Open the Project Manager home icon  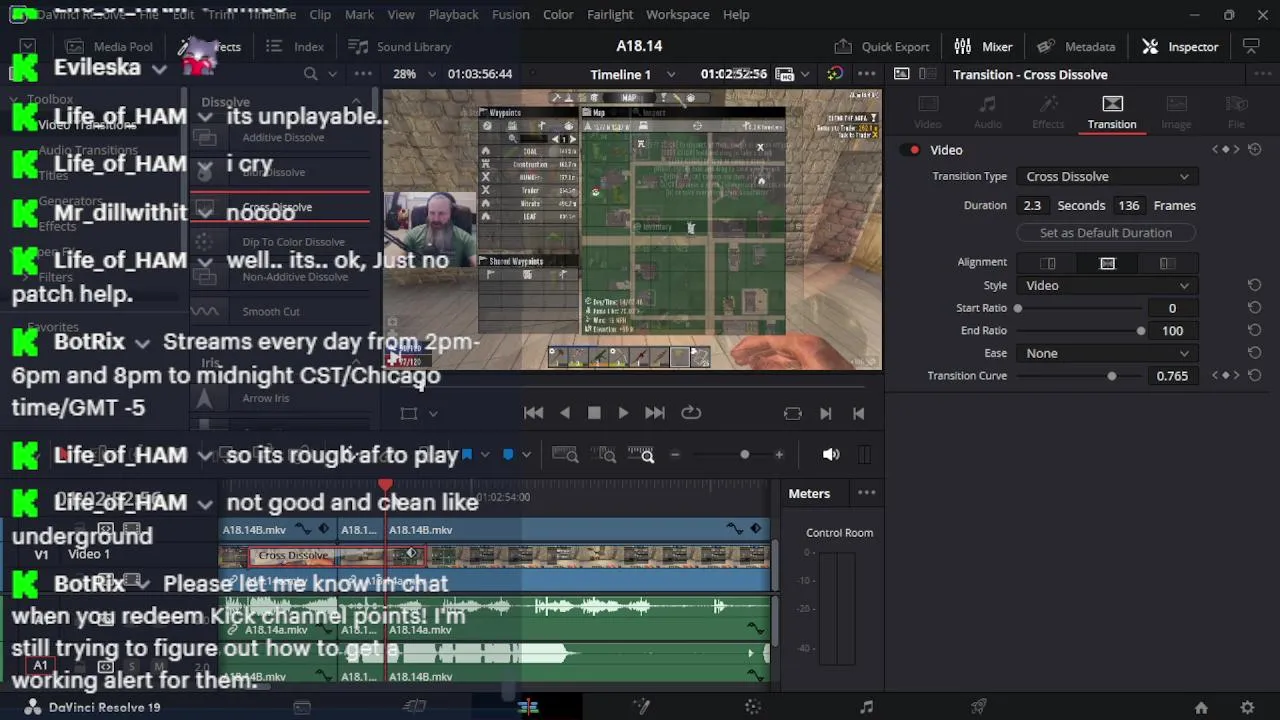tap(1201, 707)
